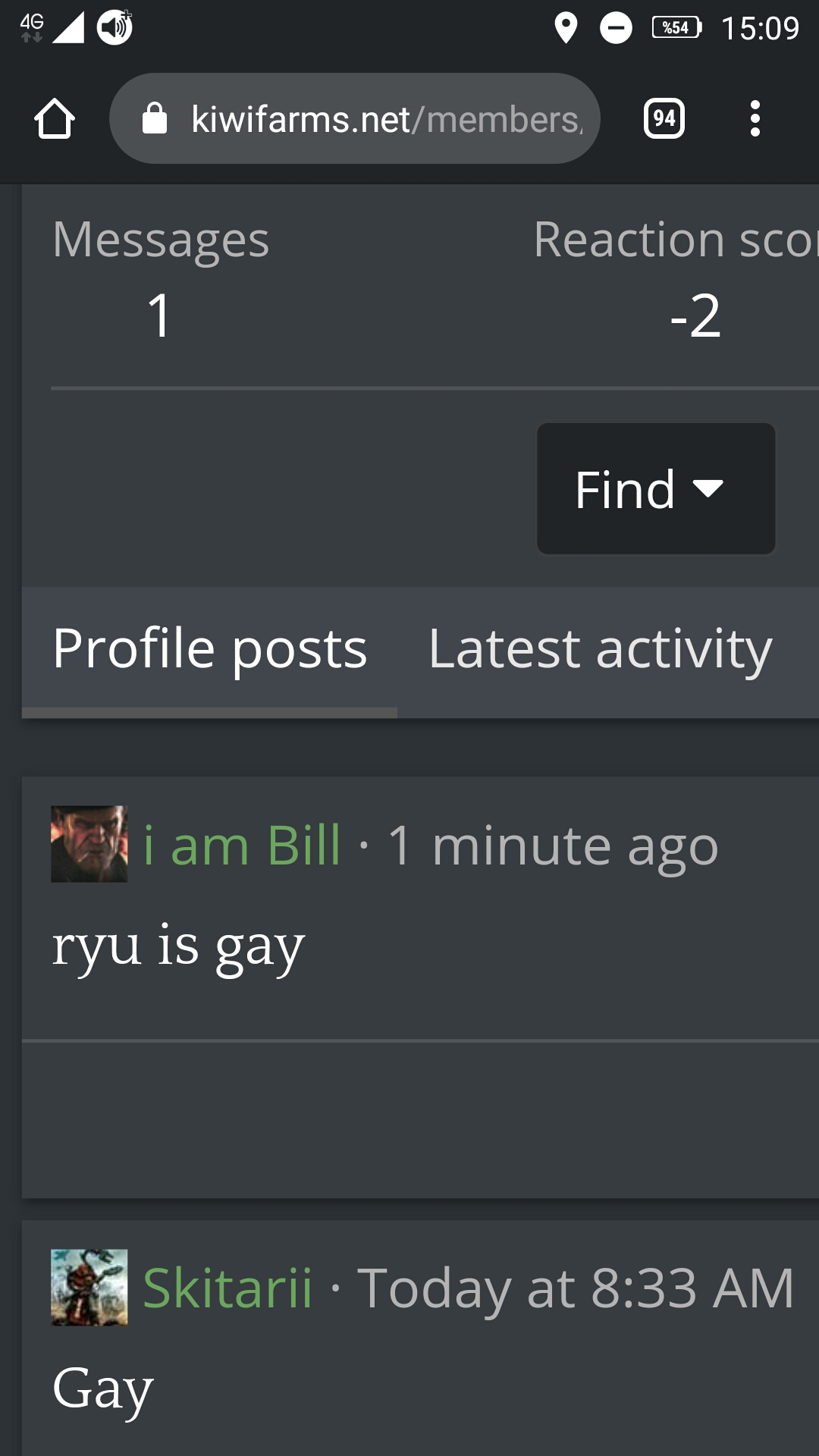Open the Messages count of 1

click(x=160, y=315)
